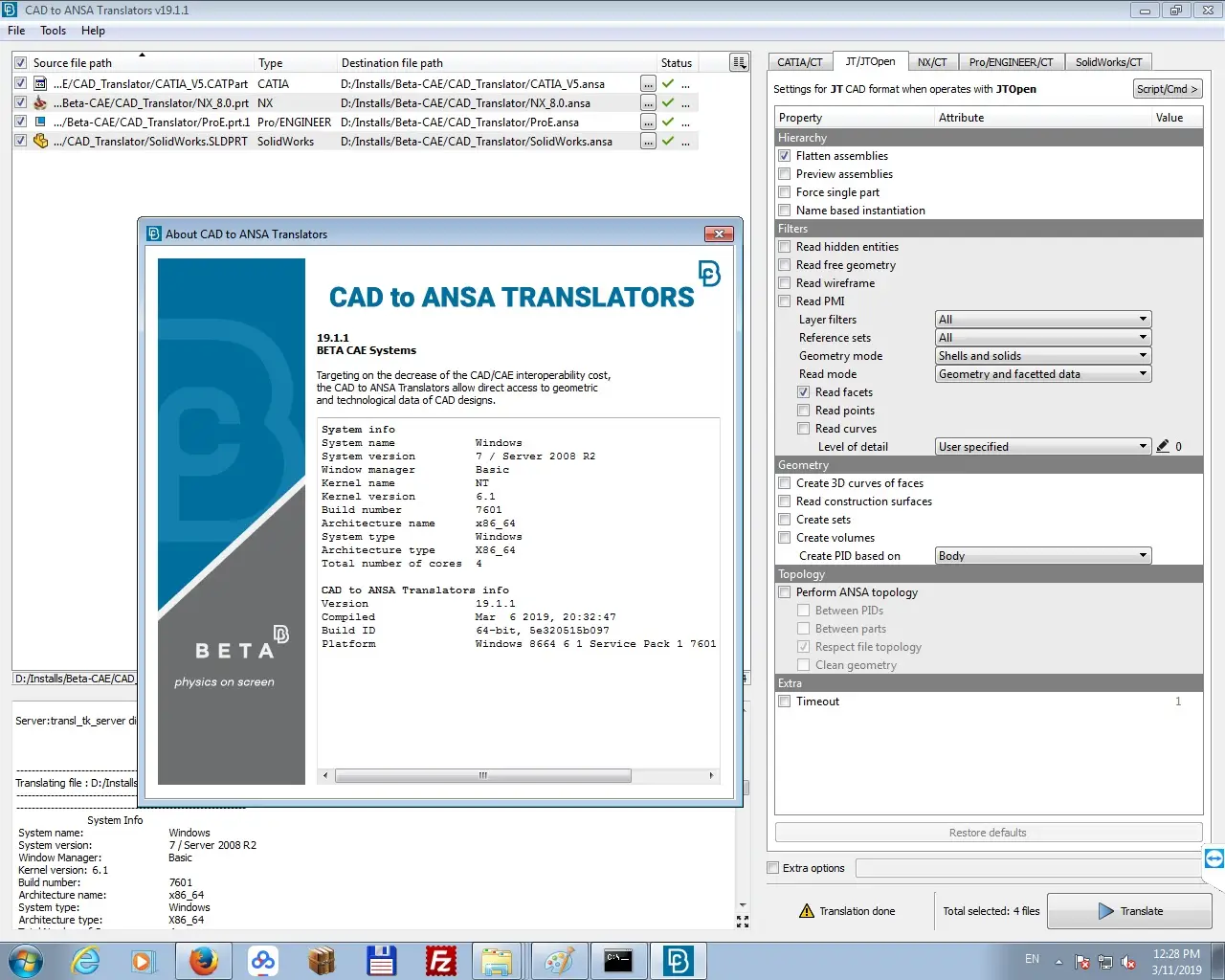This screenshot has width=1225, height=980.
Task: Enable the Timeout checkbox
Action: point(785,702)
